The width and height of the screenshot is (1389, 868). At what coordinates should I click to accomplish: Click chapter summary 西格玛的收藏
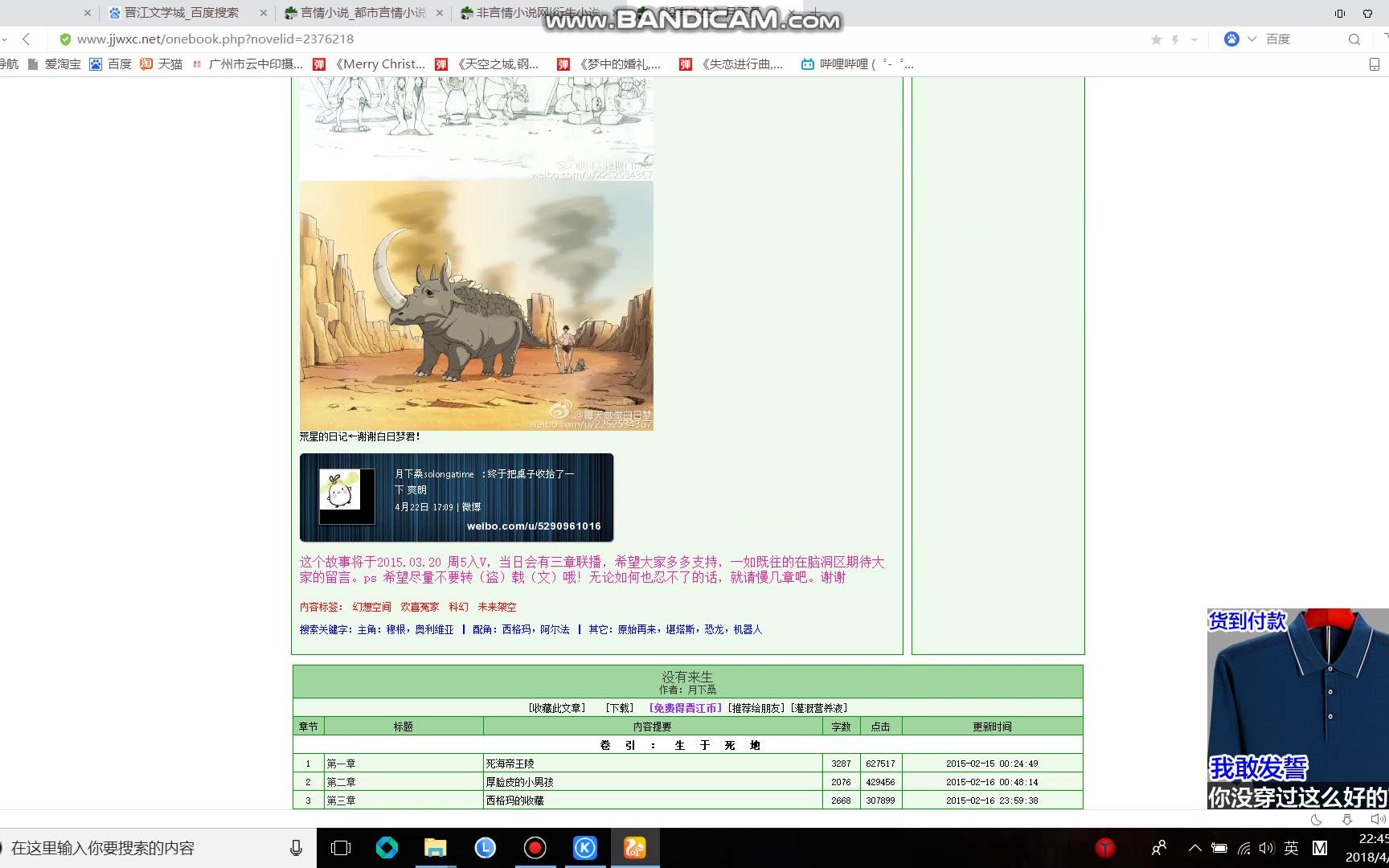[x=514, y=800]
